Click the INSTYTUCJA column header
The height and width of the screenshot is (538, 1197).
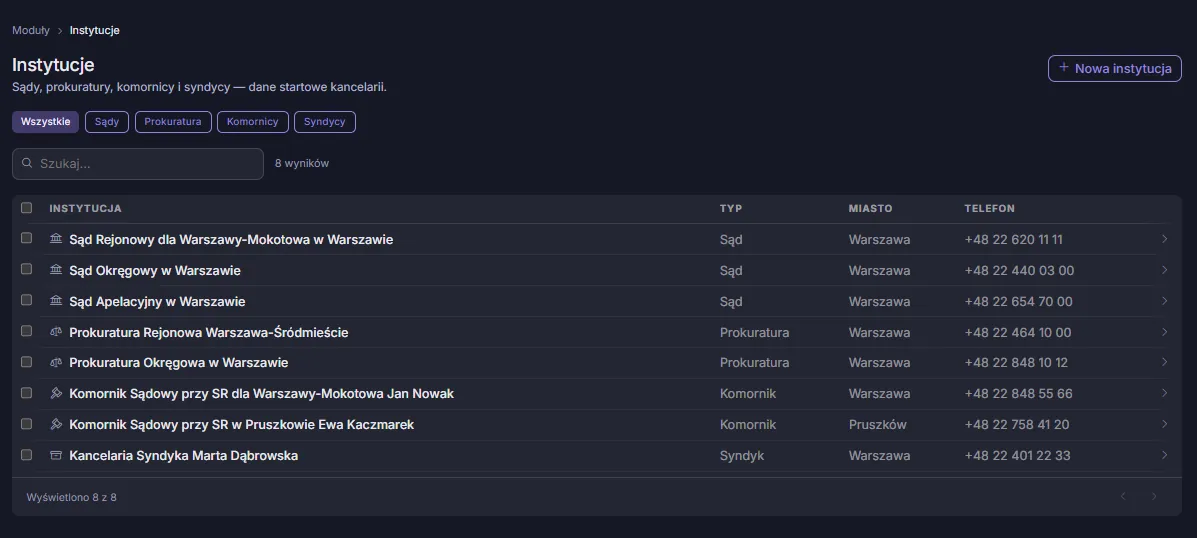[86, 208]
